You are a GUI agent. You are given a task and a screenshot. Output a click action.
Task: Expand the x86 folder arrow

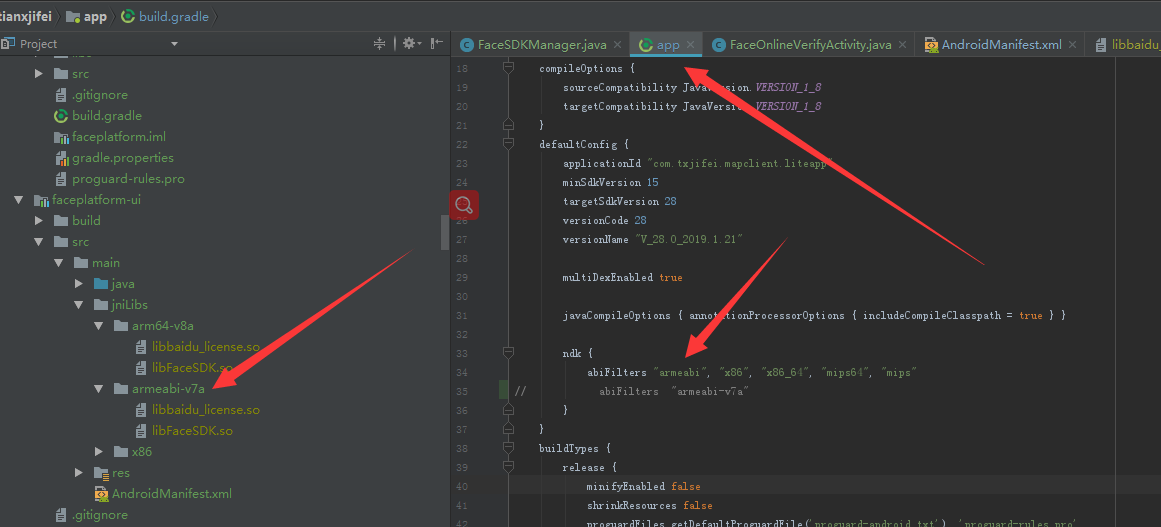click(98, 452)
